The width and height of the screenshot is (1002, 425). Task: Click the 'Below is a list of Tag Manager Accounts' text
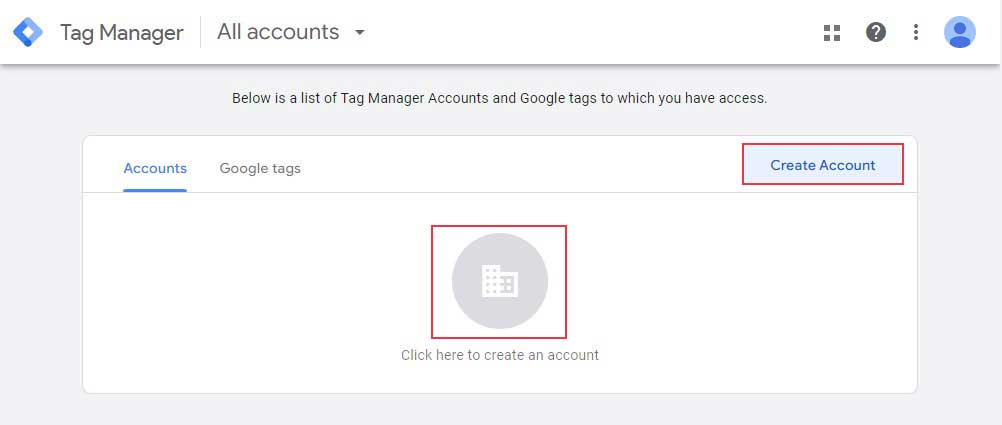pyautogui.click(x=499, y=98)
